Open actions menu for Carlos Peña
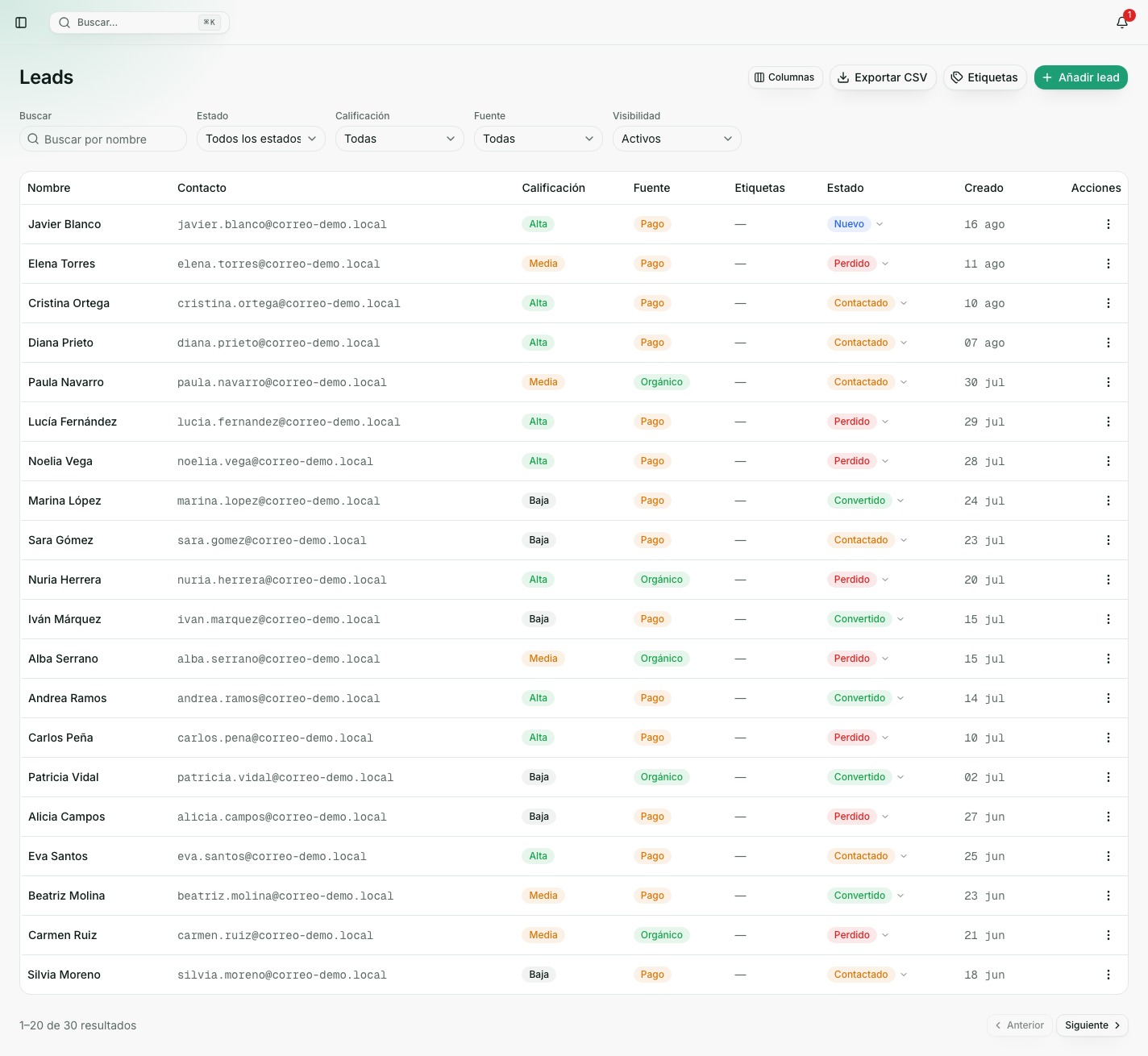This screenshot has height=1056, width=1148. pyautogui.click(x=1108, y=738)
